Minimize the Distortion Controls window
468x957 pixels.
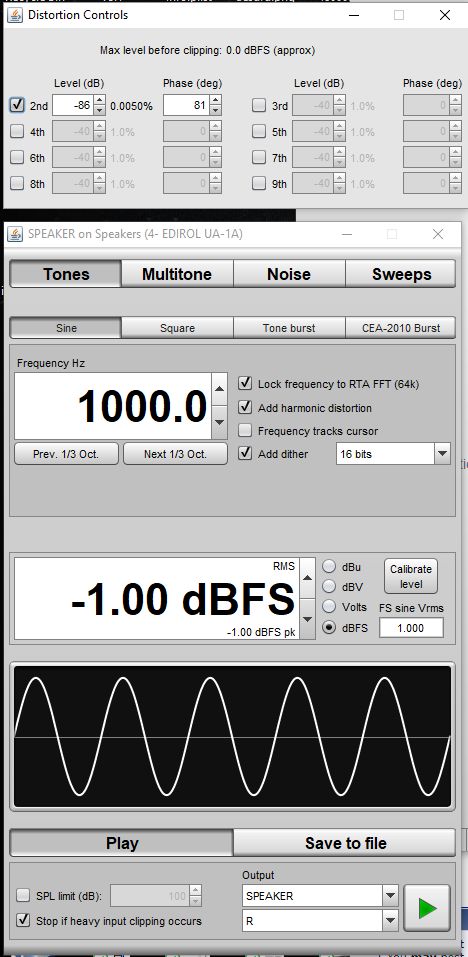tap(353, 15)
